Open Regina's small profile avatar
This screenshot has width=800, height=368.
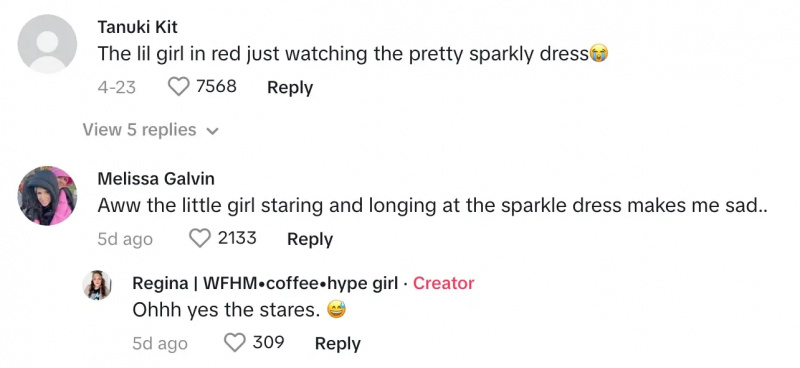(x=97, y=285)
